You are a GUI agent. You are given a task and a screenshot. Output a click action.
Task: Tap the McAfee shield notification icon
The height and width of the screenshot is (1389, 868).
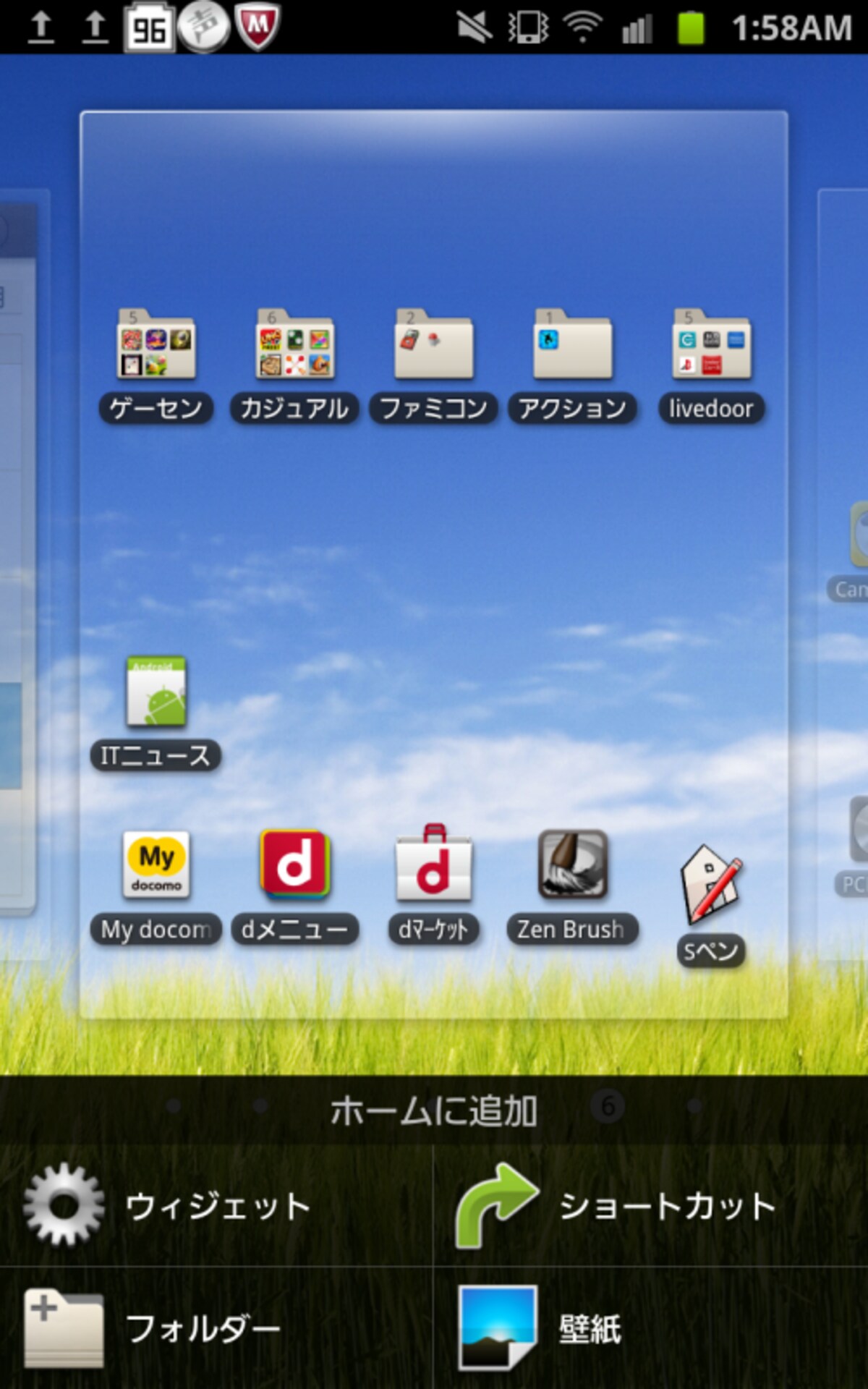pos(258,27)
